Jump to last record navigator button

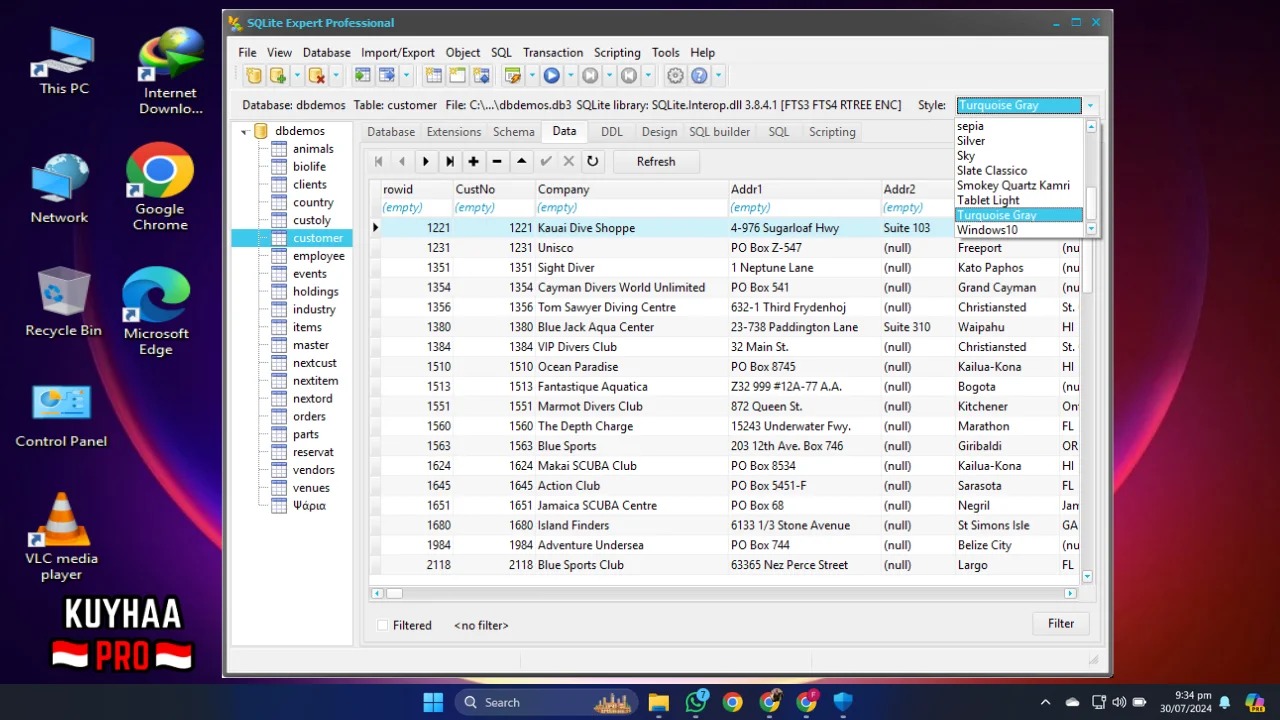pyautogui.click(x=450, y=161)
